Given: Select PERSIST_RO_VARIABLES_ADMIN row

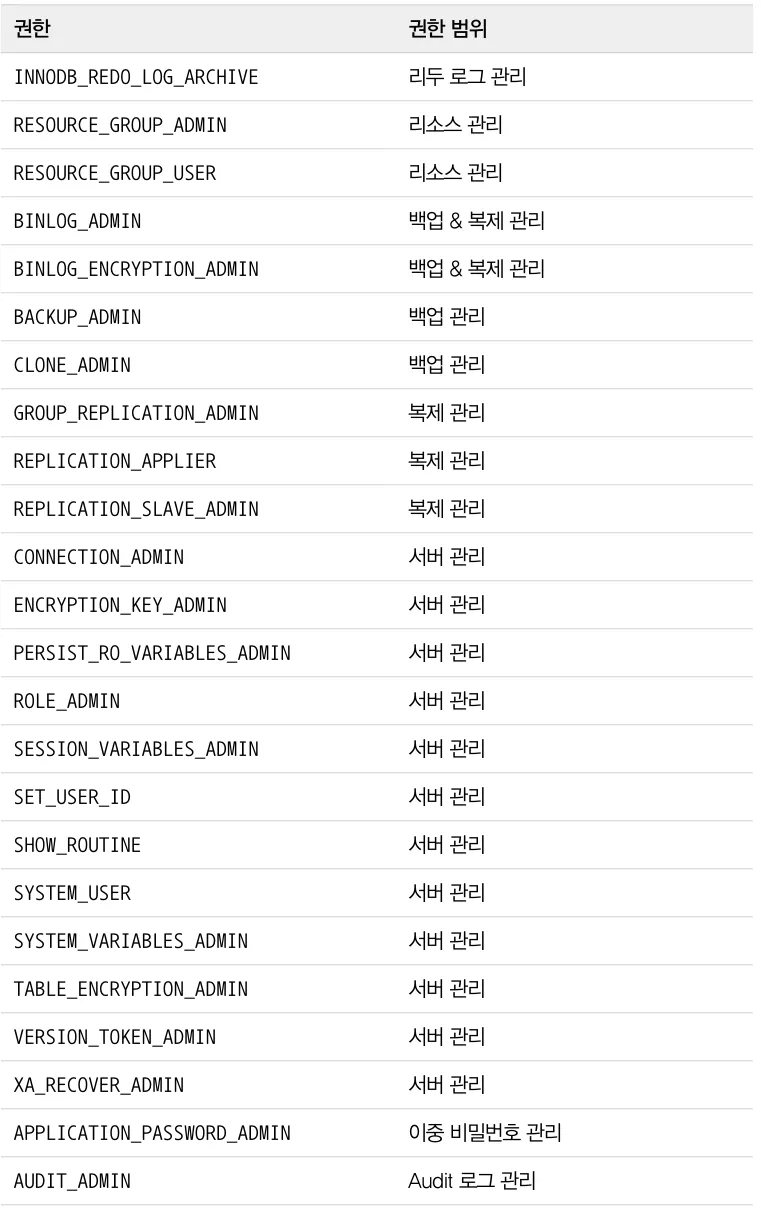Looking at the screenshot, I should tap(380, 653).
